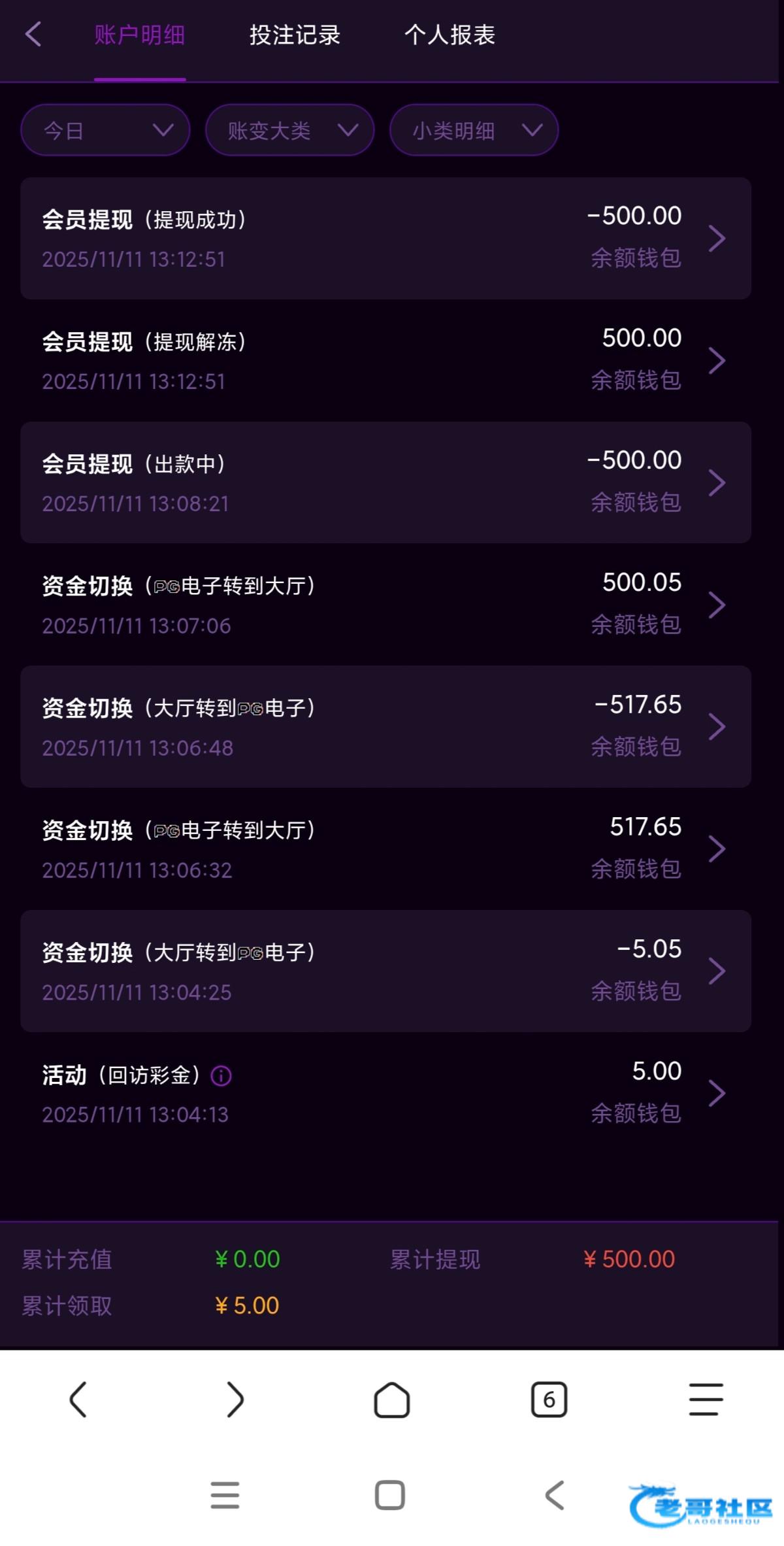Image resolution: width=784 pixels, height=1546 pixels.
Task: Tap the browser back arrow
Action: [78, 1400]
